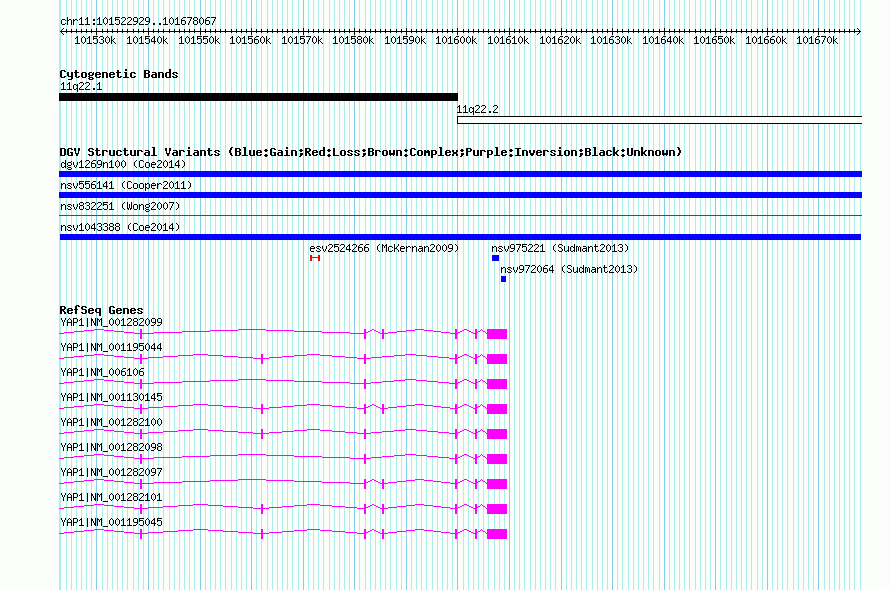
Task: Click the blue gain bar under dgv1269n100
Action: click(460, 174)
